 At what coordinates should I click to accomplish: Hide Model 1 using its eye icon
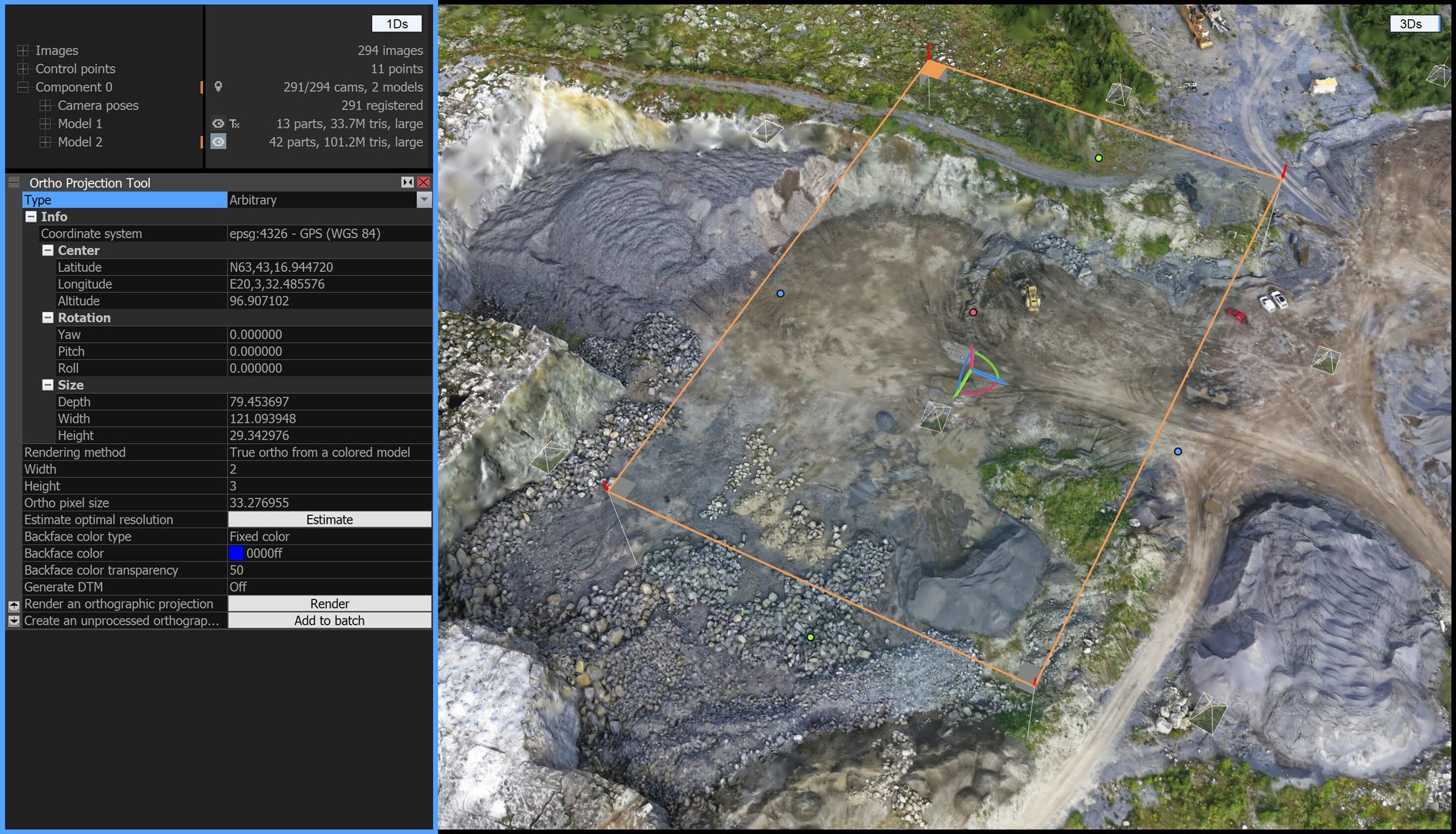coord(217,124)
